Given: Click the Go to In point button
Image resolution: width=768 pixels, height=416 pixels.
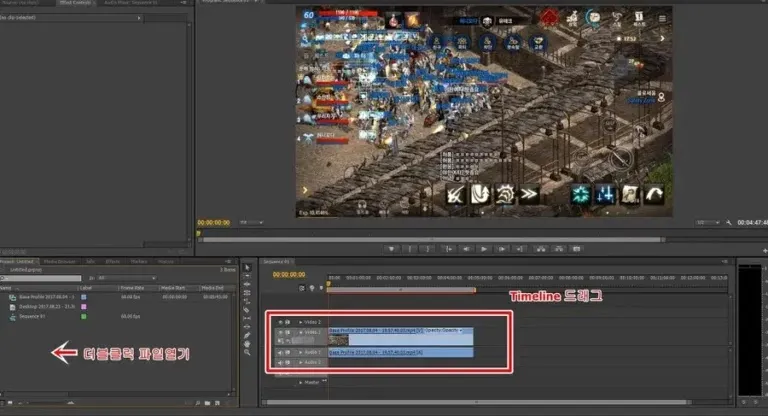Looking at the screenshot, I should (448, 249).
